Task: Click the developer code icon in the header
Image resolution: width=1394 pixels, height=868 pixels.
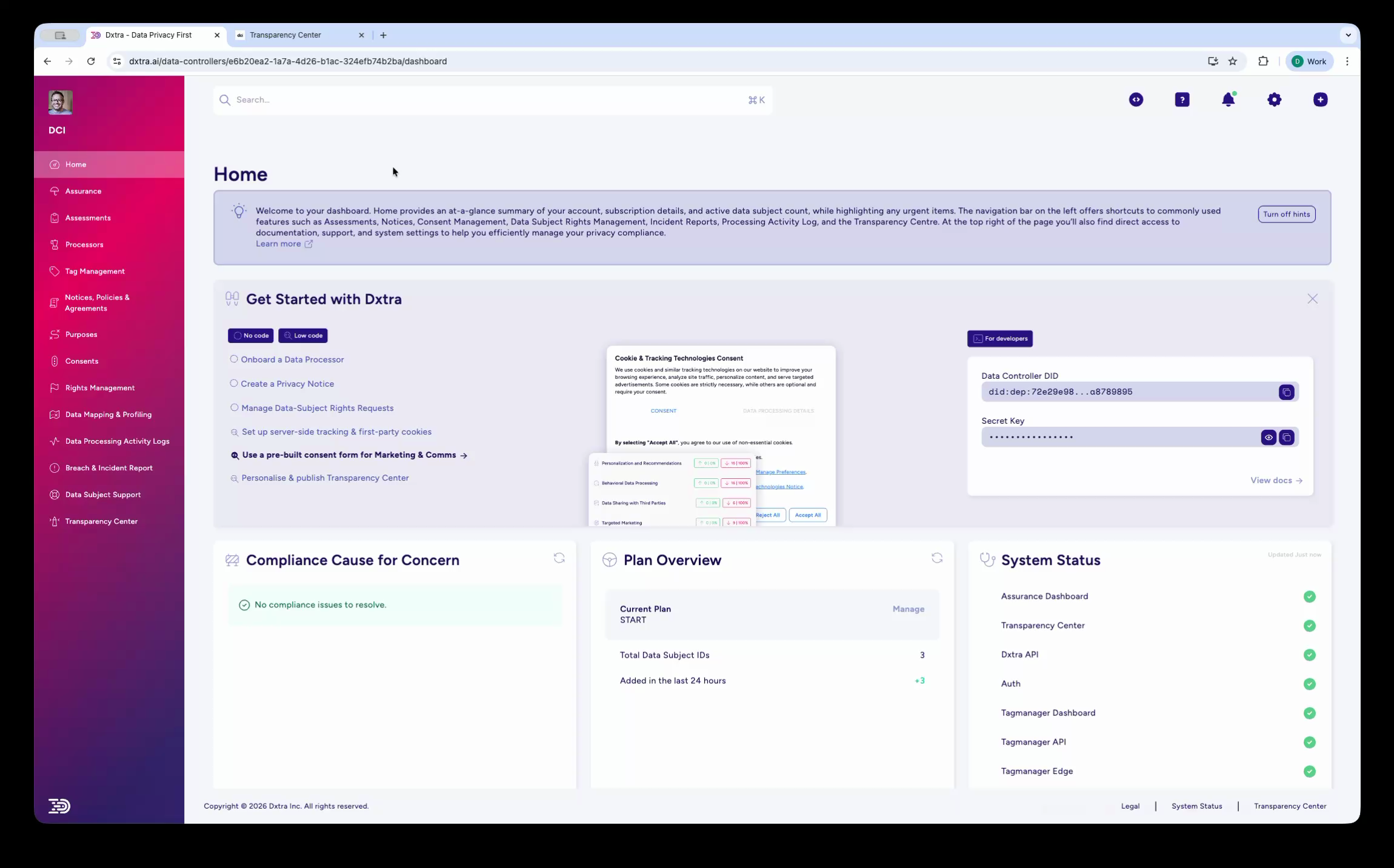Action: 1136,99
